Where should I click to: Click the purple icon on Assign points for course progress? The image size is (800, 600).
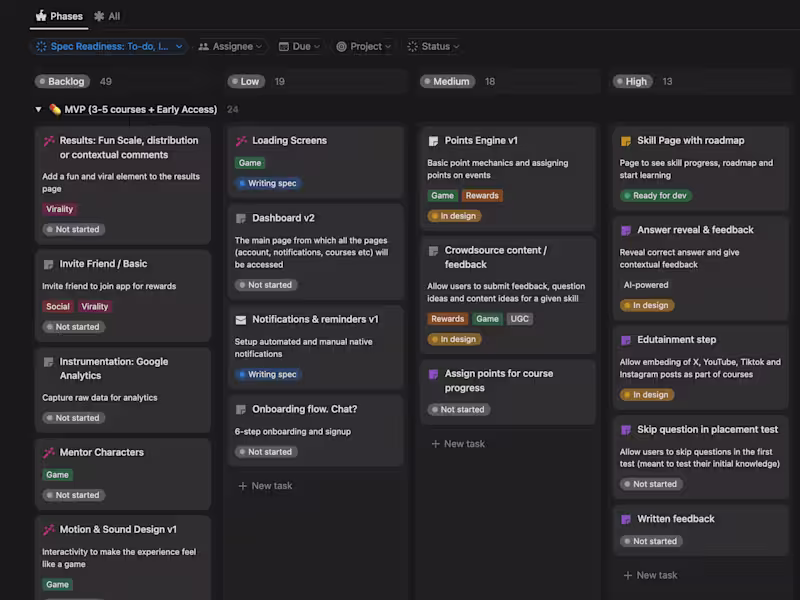click(x=433, y=374)
